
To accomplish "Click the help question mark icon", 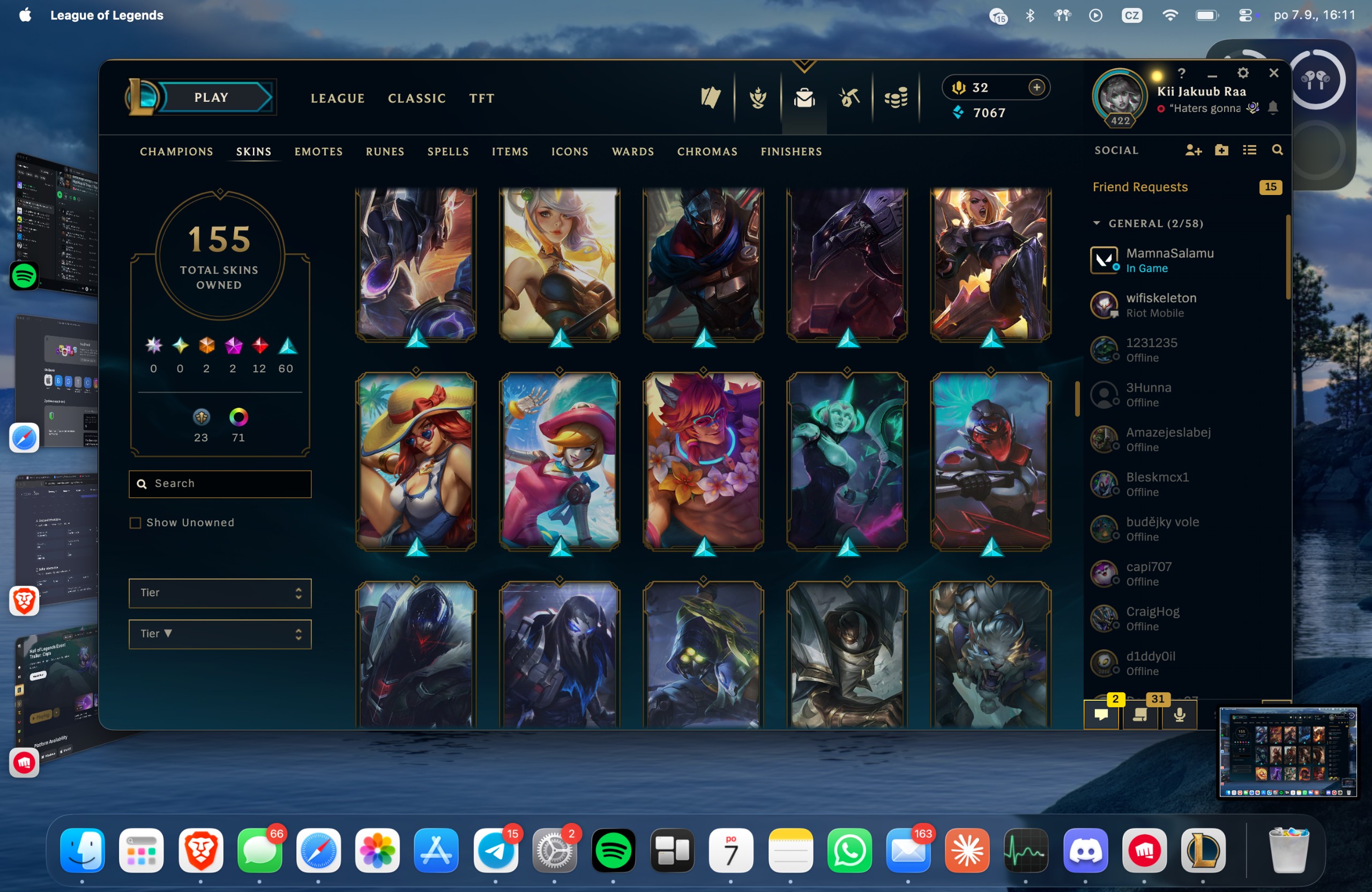I will pos(1182,73).
